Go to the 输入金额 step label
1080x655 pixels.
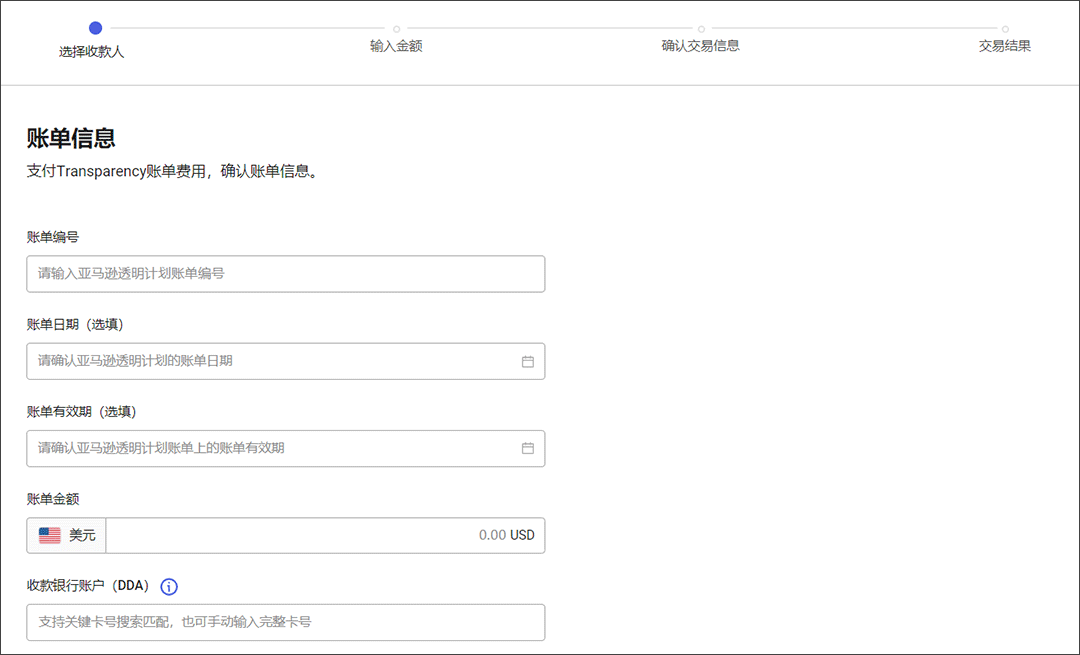tap(396, 46)
